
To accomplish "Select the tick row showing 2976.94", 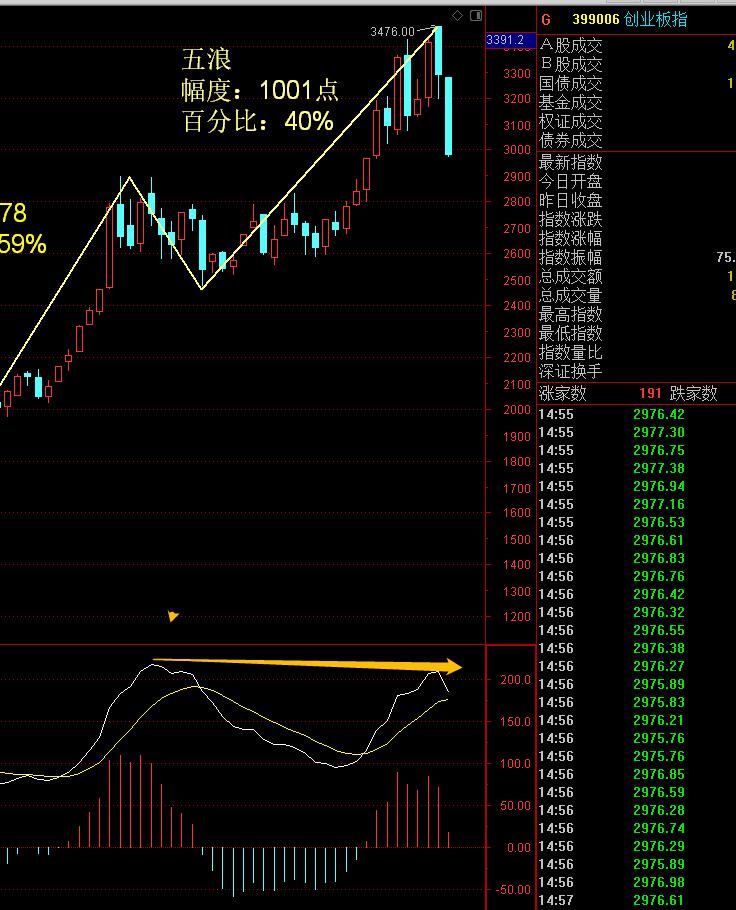I will 637,486.
